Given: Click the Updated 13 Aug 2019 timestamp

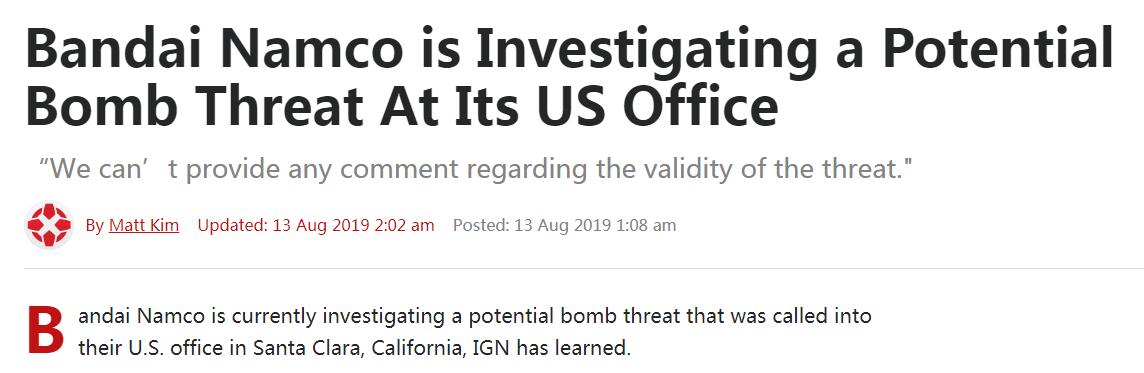Looking at the screenshot, I should coord(316,226).
